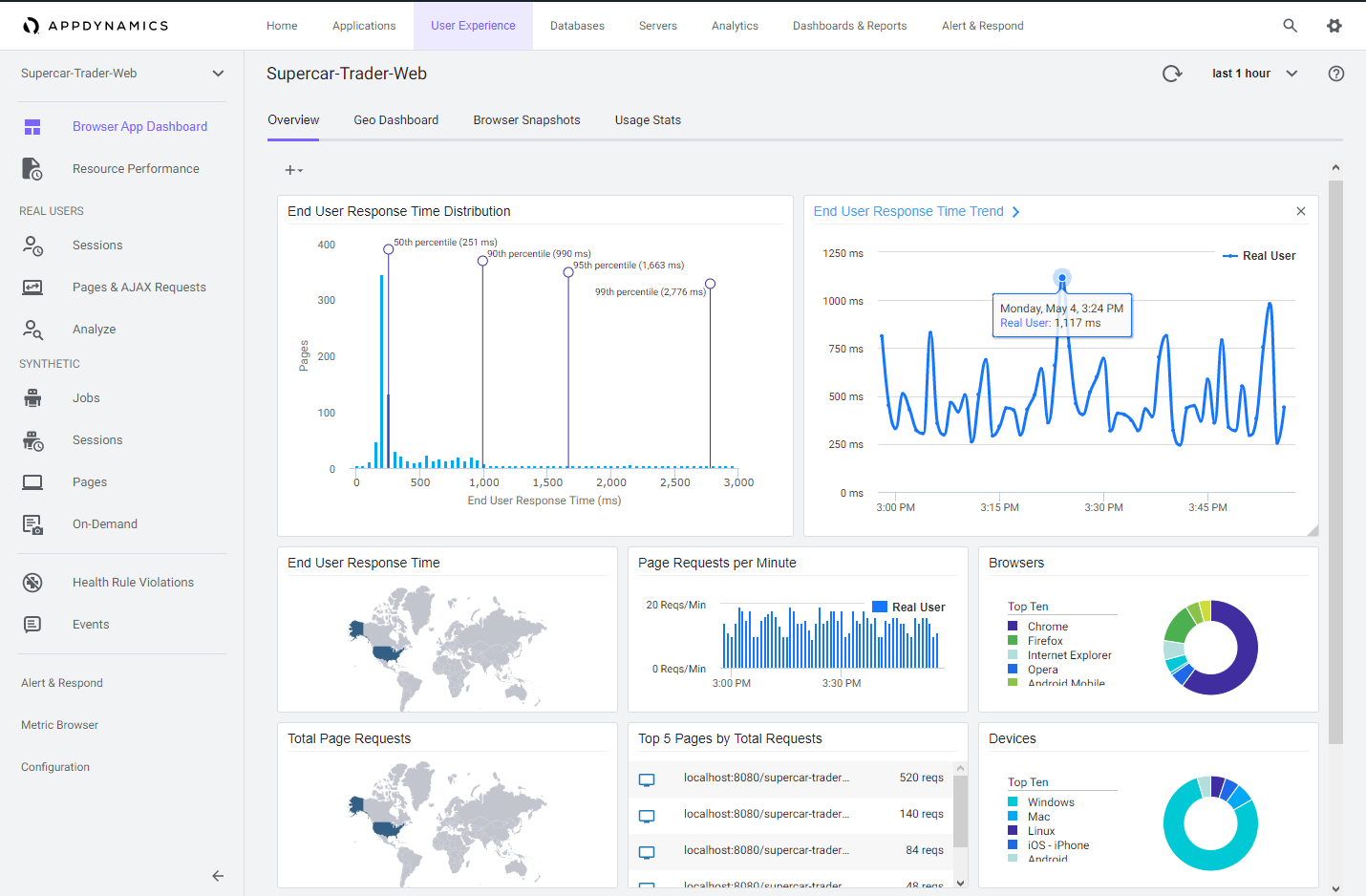Click the Pages & AJAX Requests icon
Image resolution: width=1366 pixels, height=896 pixels.
click(32, 288)
